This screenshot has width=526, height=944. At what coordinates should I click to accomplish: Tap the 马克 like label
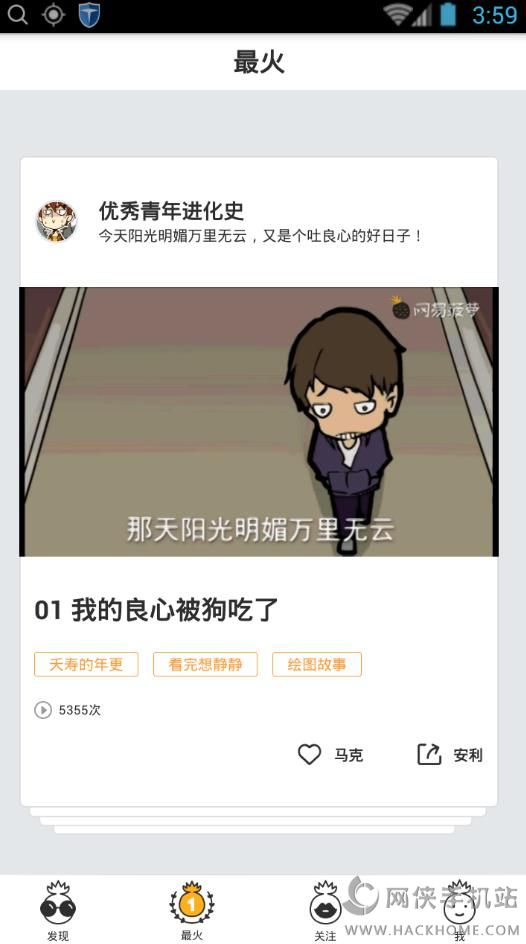(348, 755)
